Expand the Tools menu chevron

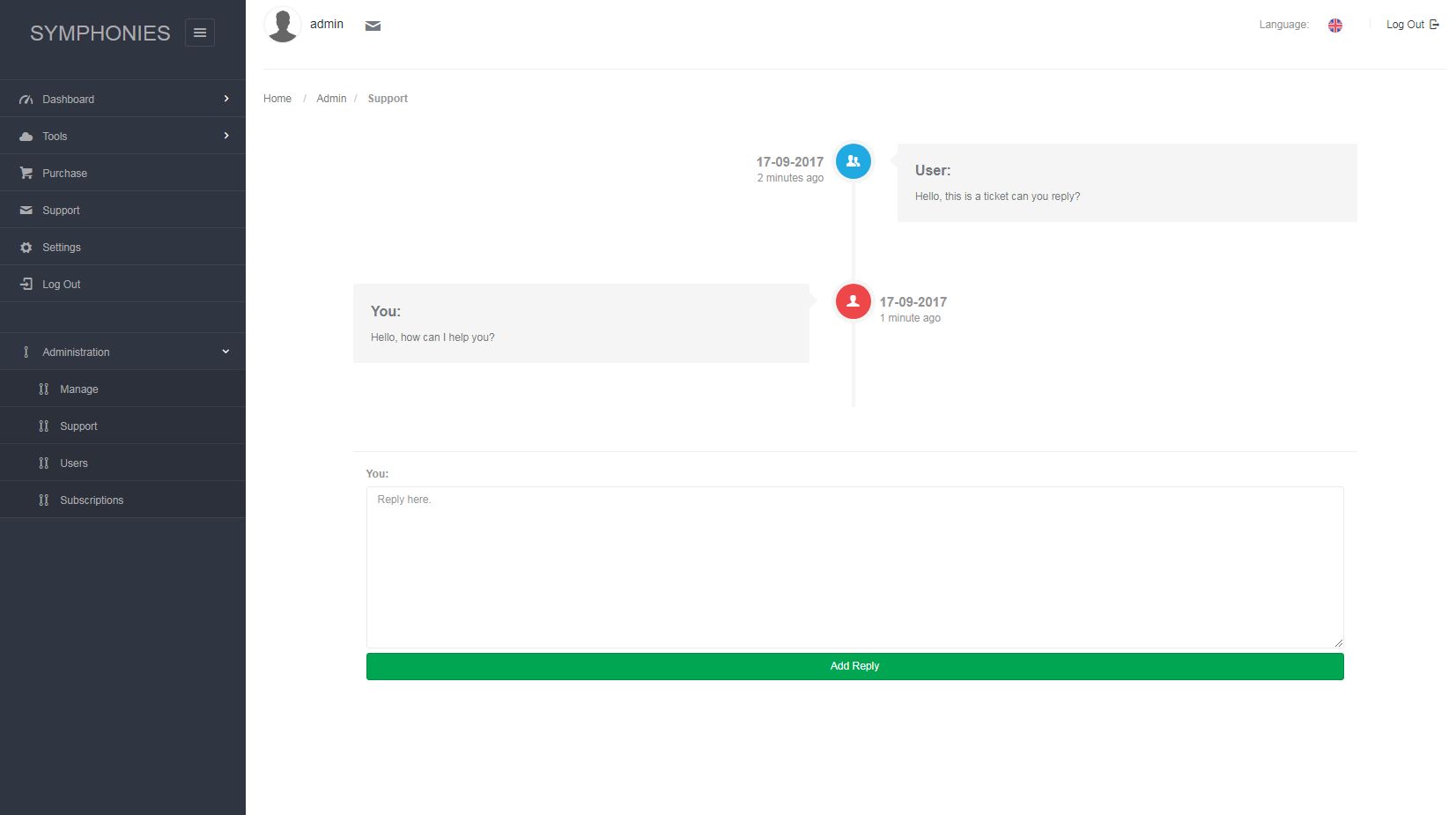(x=226, y=136)
